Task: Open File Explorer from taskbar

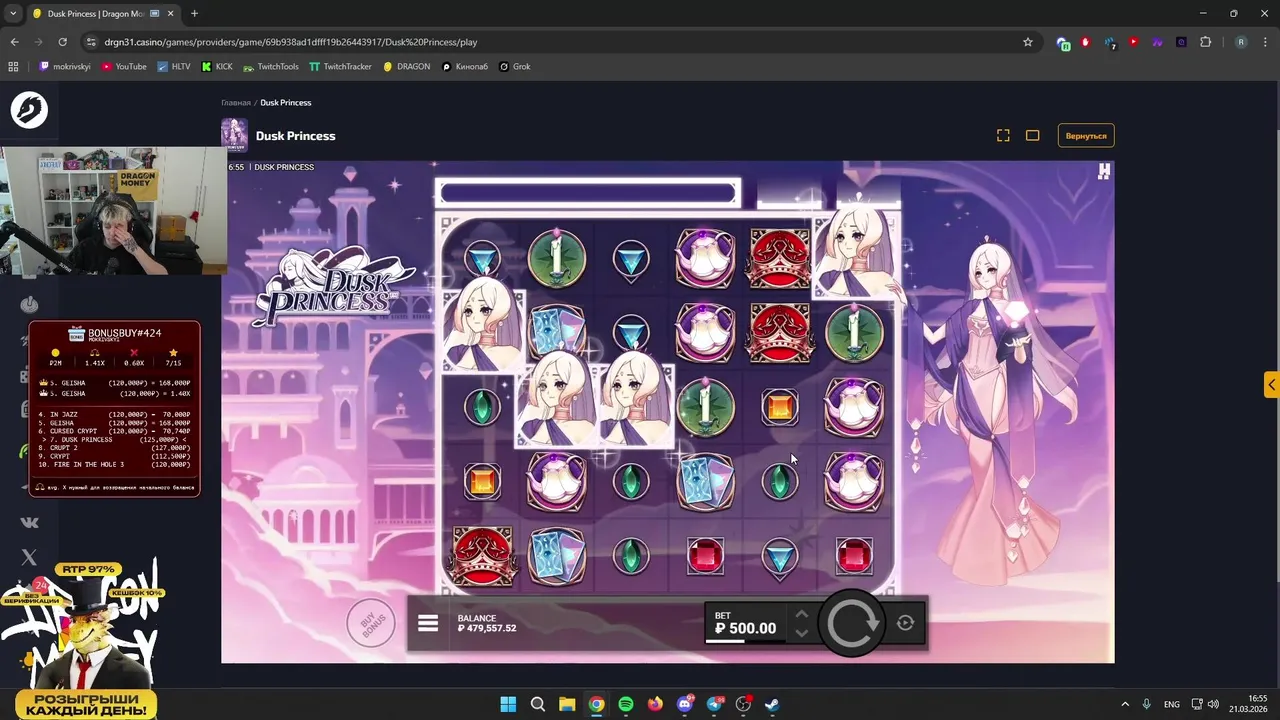Action: 567,704
